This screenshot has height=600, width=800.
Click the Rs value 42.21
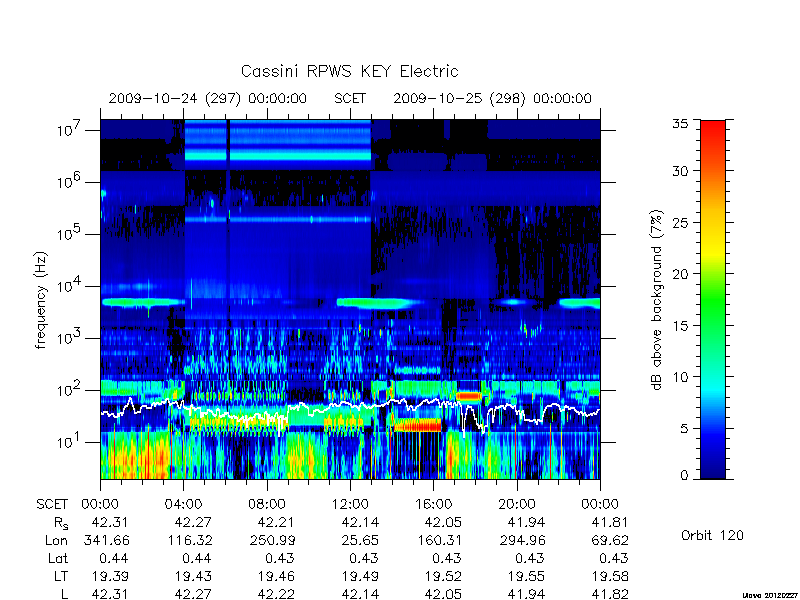click(276, 522)
